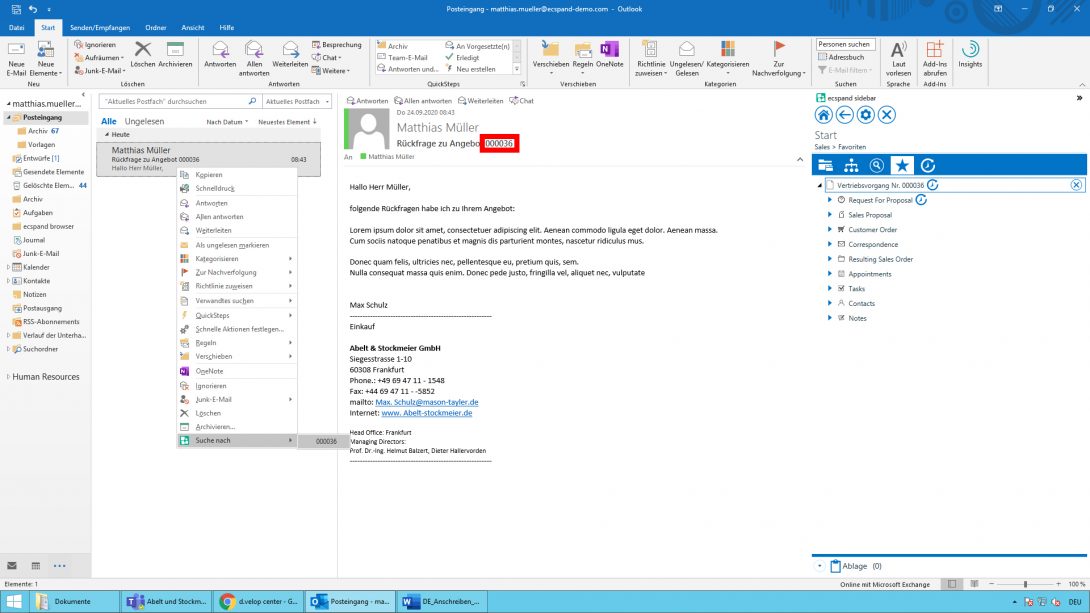This screenshot has height=613, width=1090.
Task: Click Laut vorlesen icon
Action: coord(898,58)
